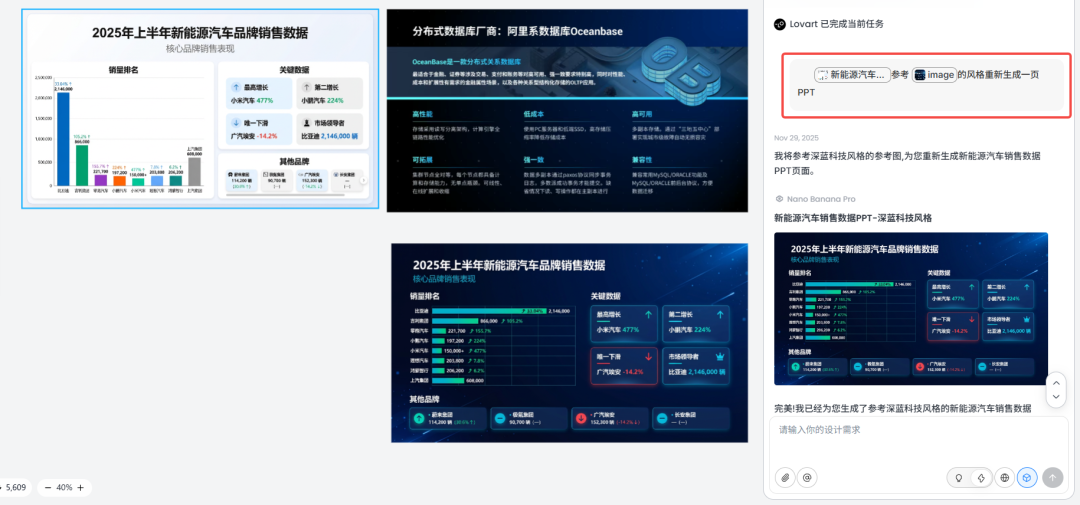Toggle the blue cube icon
The width and height of the screenshot is (1080, 505).
[1027, 477]
